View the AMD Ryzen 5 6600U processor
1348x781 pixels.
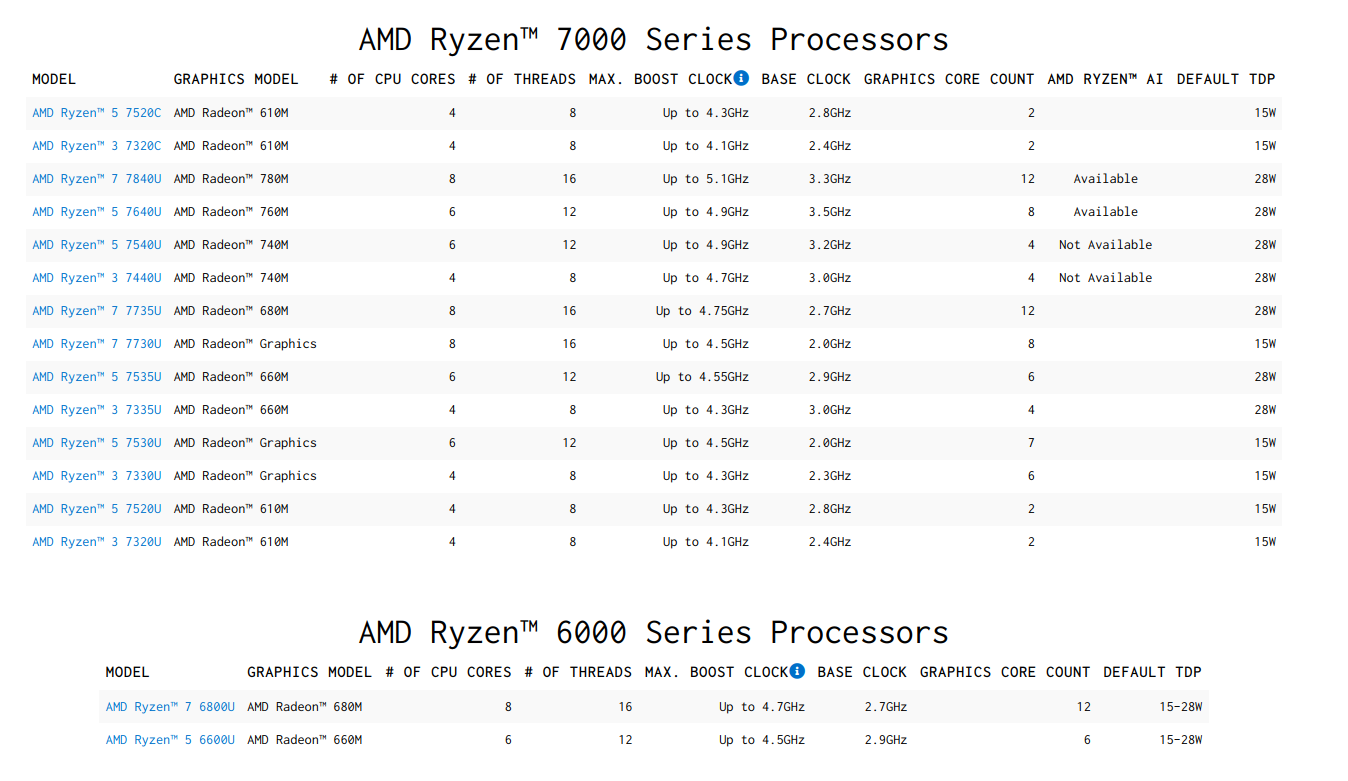point(170,740)
